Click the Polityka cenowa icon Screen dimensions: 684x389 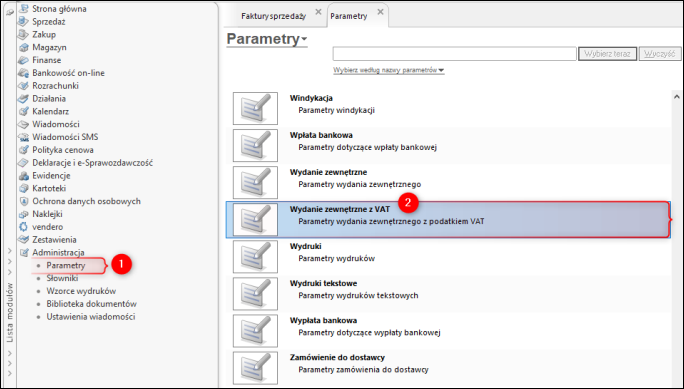point(23,150)
